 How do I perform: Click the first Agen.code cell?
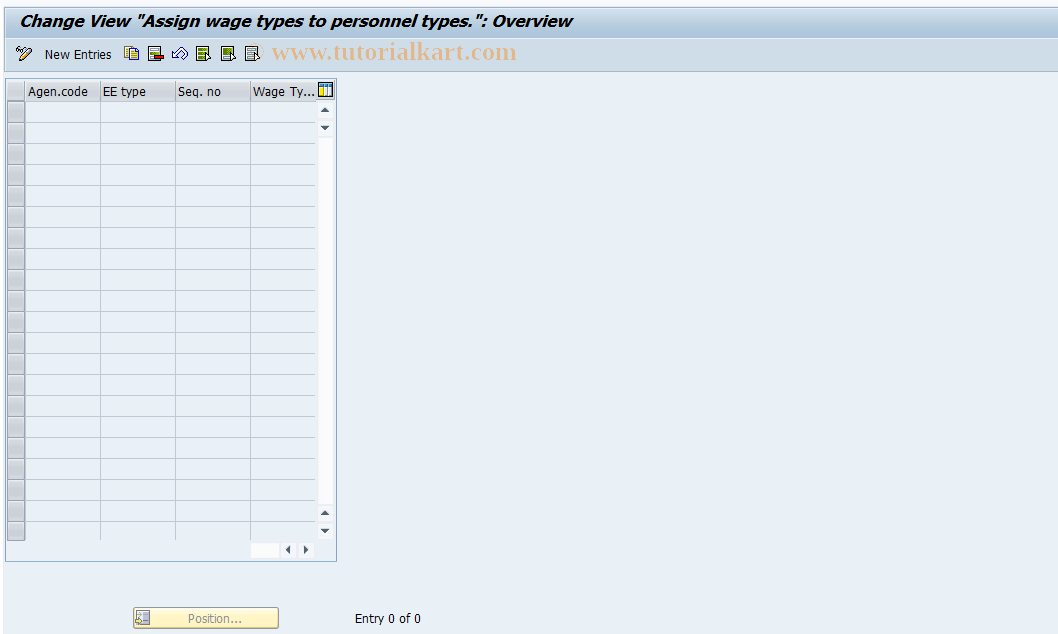tap(63, 112)
